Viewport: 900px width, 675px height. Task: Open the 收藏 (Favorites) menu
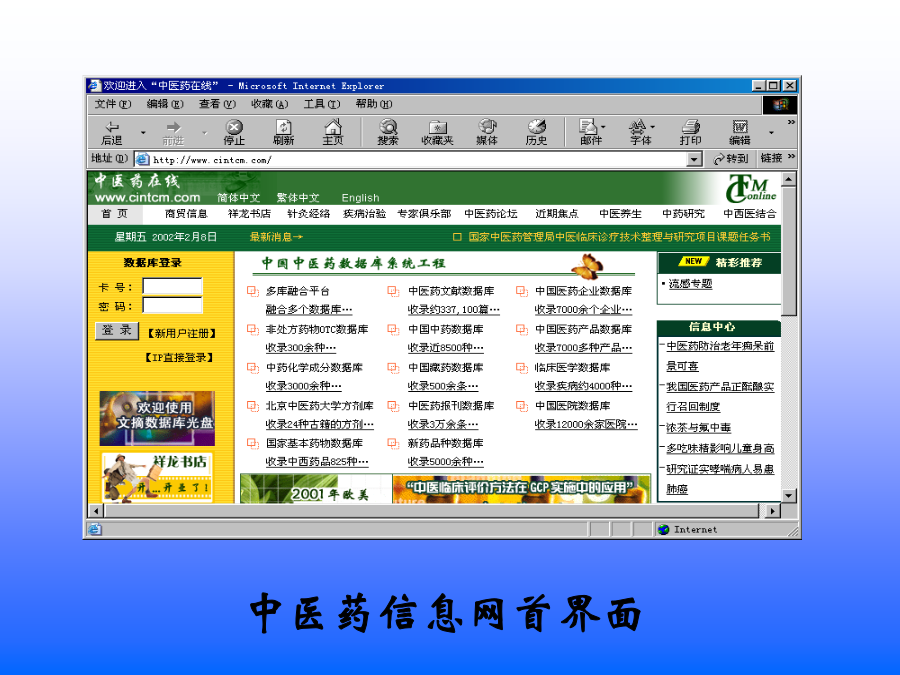(x=269, y=104)
